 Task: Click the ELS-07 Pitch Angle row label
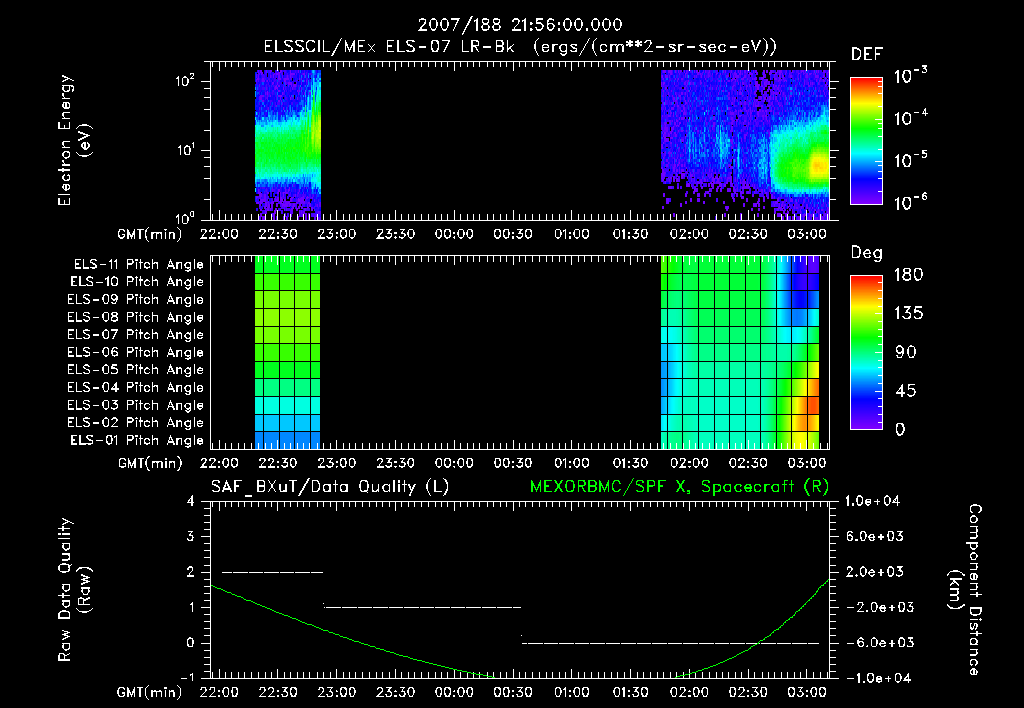coord(135,334)
